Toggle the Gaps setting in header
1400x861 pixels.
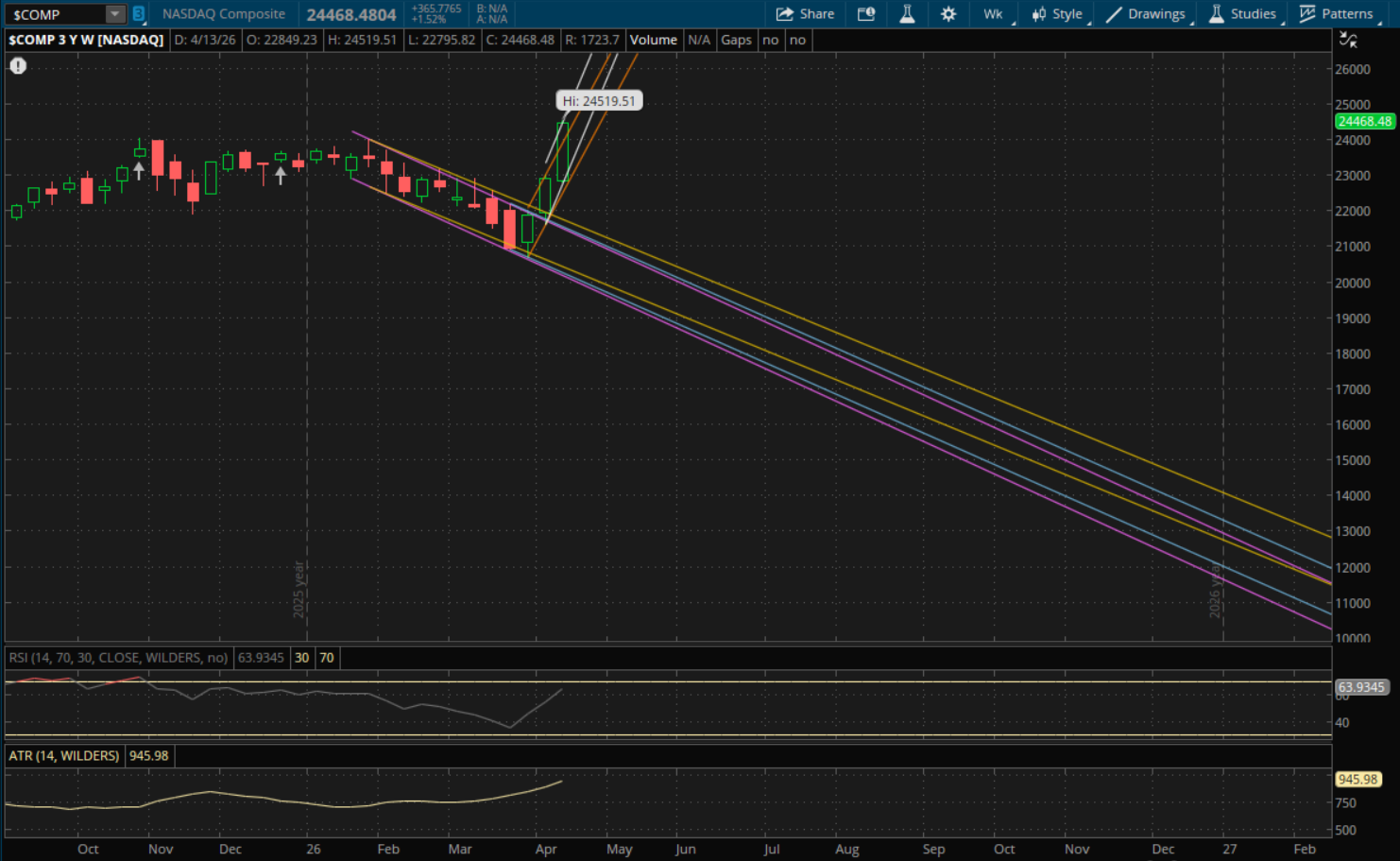tap(736, 40)
